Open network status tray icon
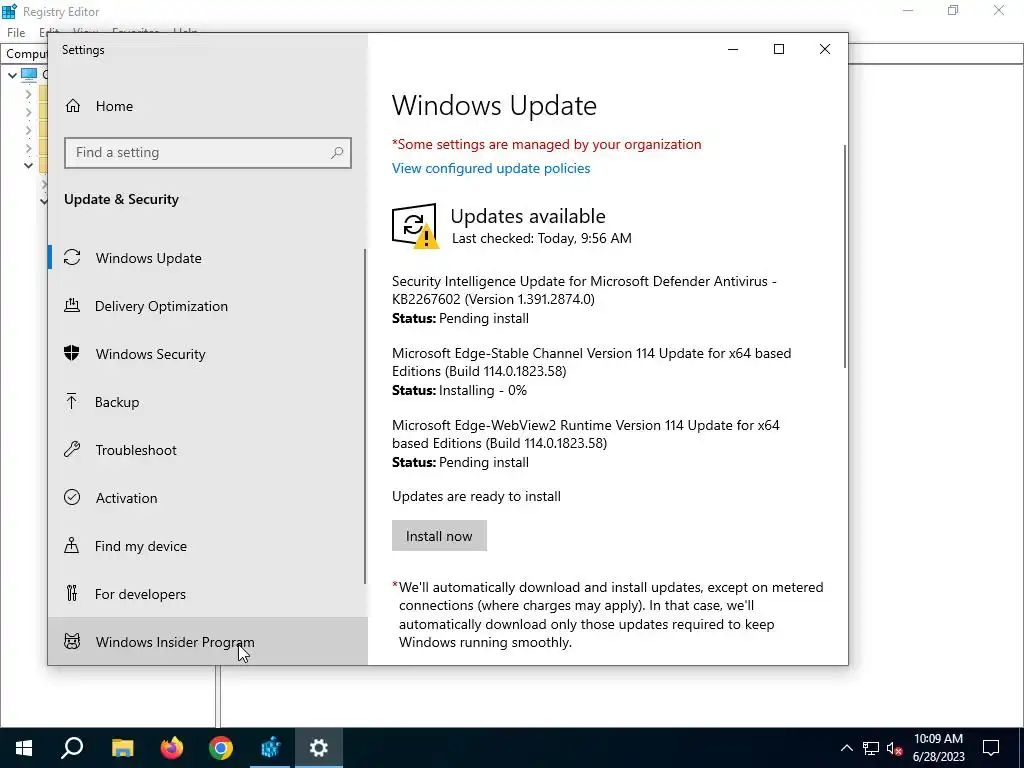The image size is (1024, 768). click(x=871, y=748)
